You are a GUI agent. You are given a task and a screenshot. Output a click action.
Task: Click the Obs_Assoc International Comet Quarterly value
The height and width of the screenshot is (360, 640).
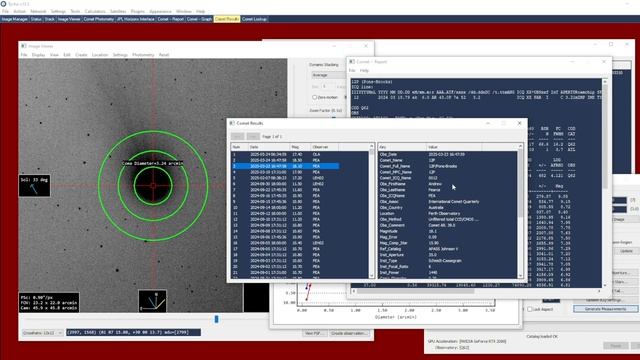(x=453, y=202)
